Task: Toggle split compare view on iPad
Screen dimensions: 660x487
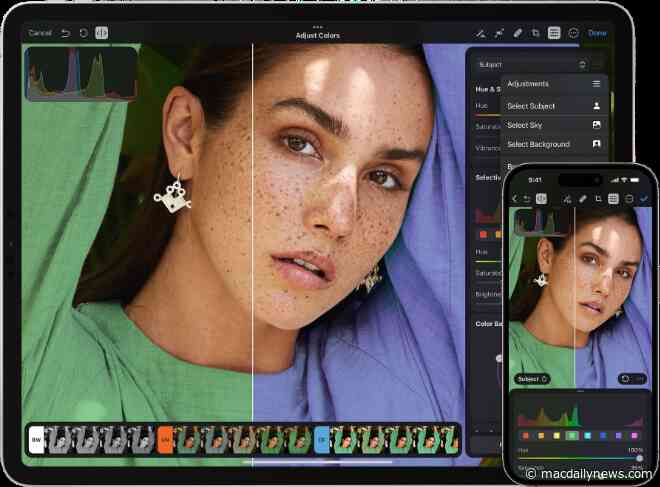Action: (101, 33)
